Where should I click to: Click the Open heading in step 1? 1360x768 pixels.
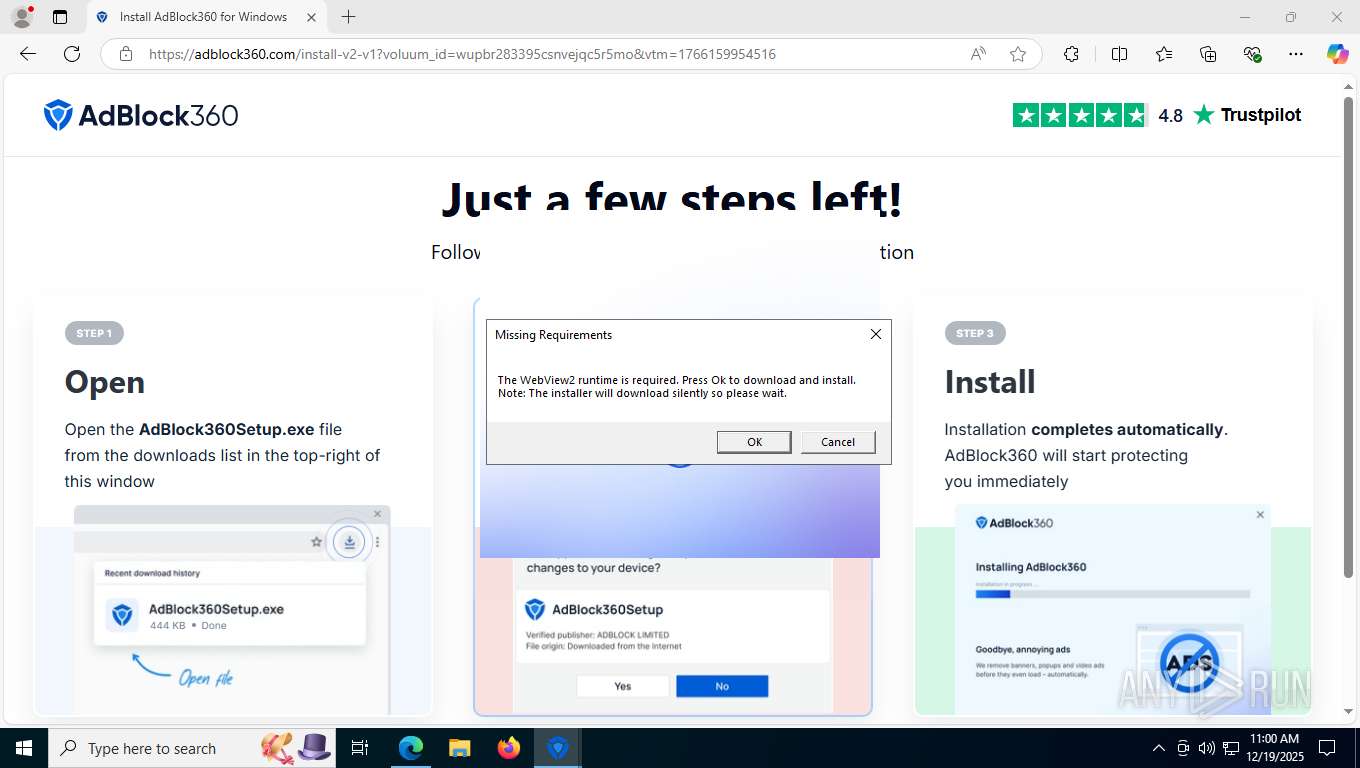point(105,382)
